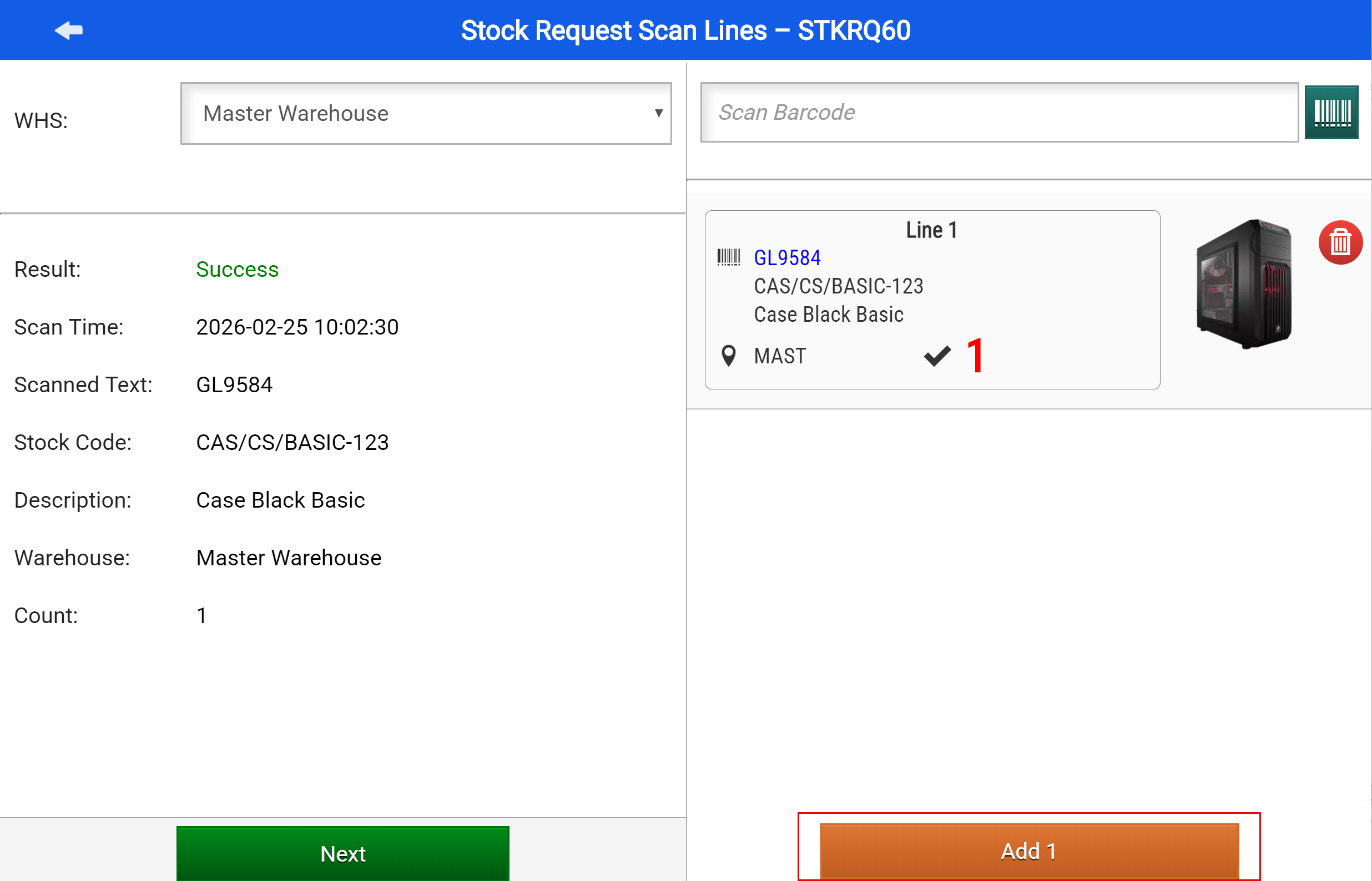Image resolution: width=1372 pixels, height=881 pixels.
Task: Delete Line 1 with trash icon
Action: click(1339, 242)
